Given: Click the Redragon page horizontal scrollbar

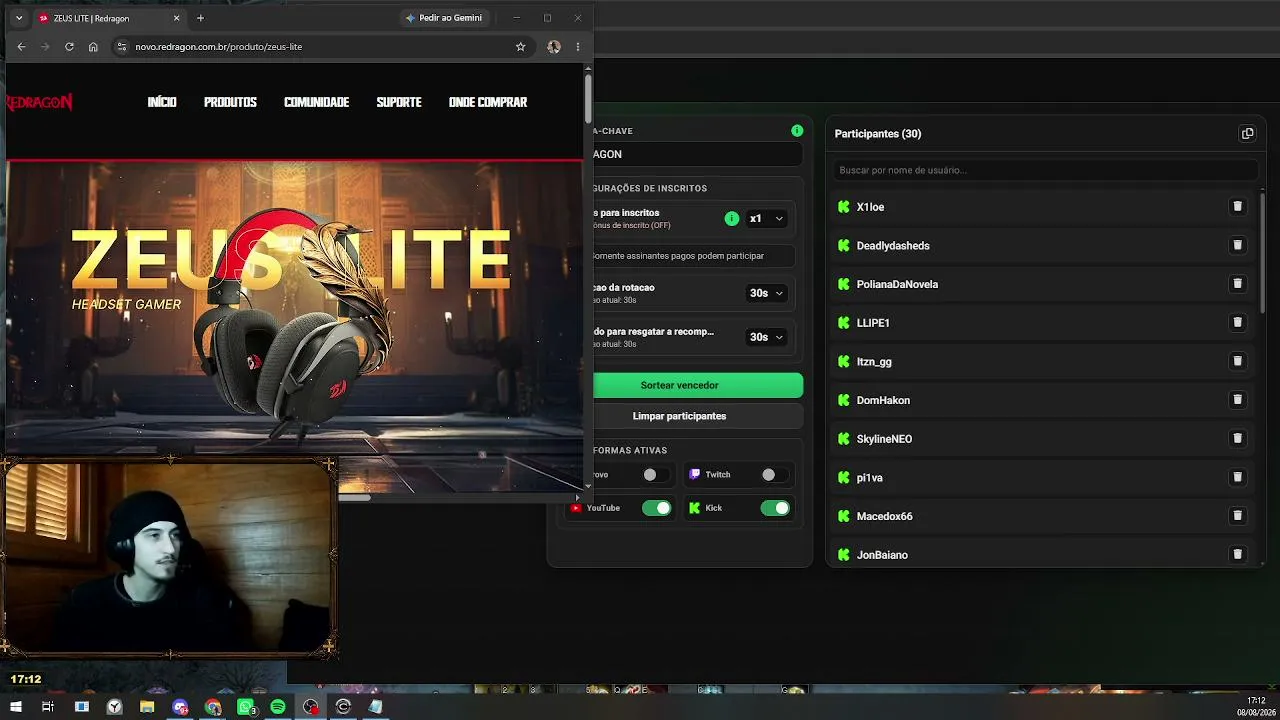Looking at the screenshot, I should tap(354, 497).
